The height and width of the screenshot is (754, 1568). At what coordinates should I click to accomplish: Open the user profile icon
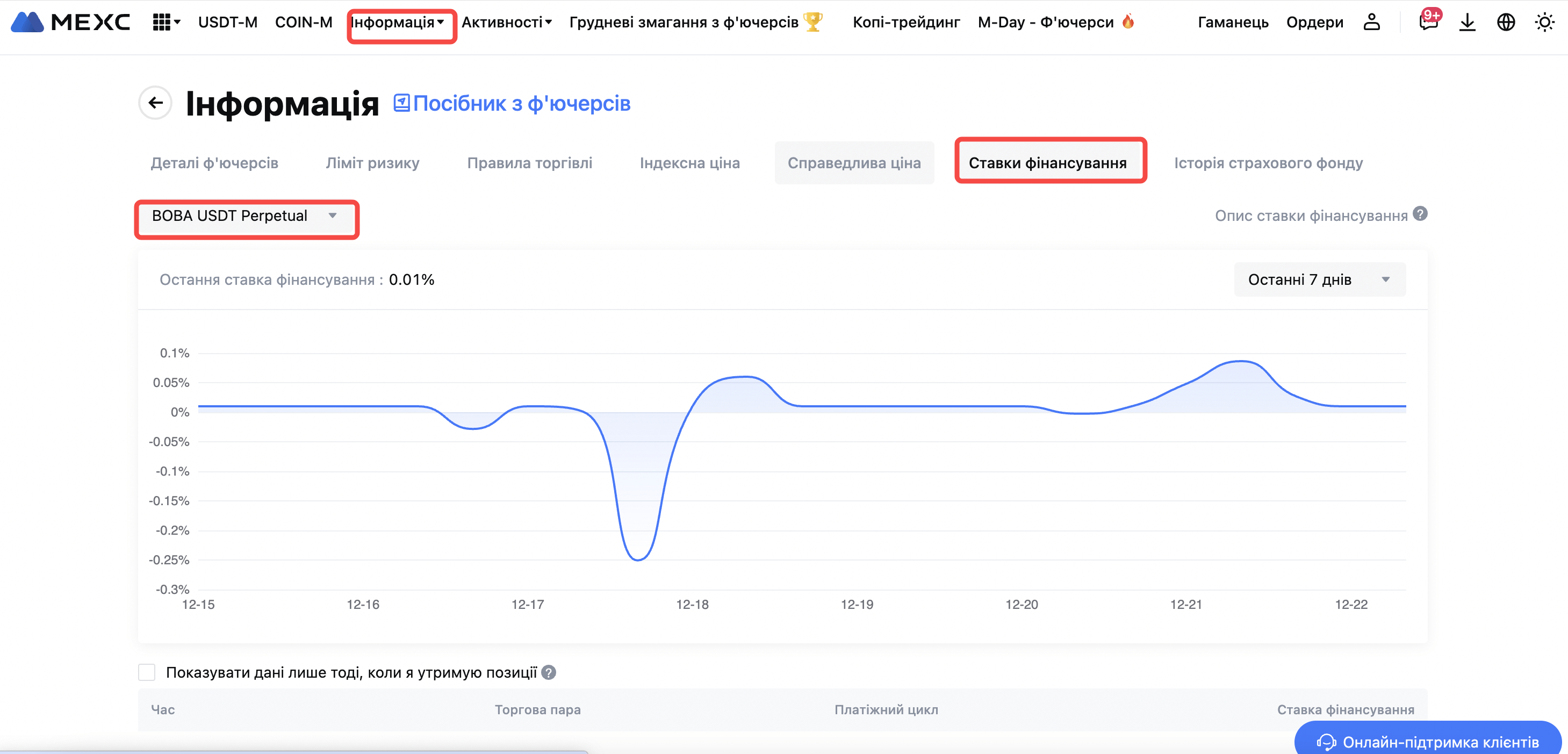coord(1371,23)
